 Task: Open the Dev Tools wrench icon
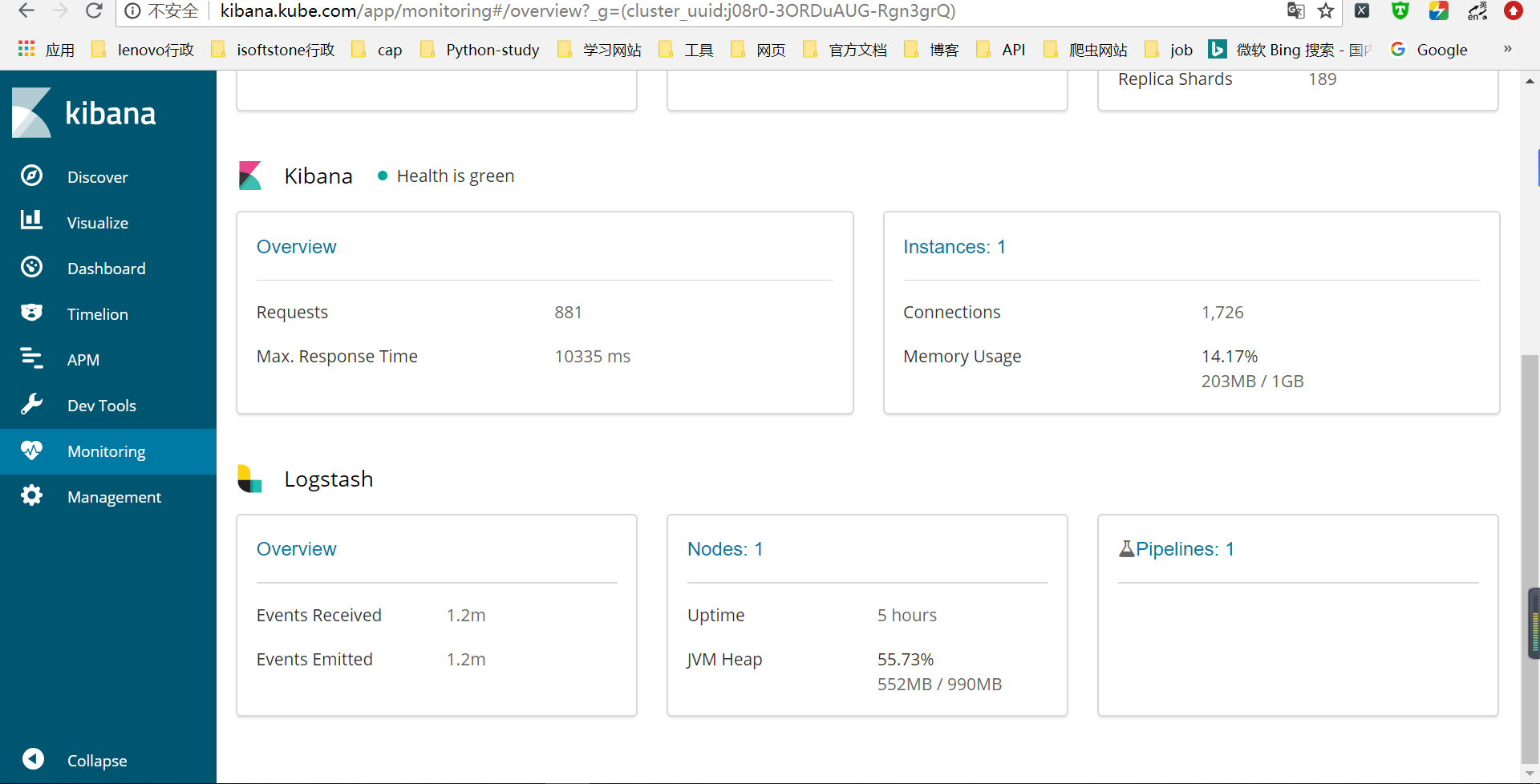tap(31, 404)
